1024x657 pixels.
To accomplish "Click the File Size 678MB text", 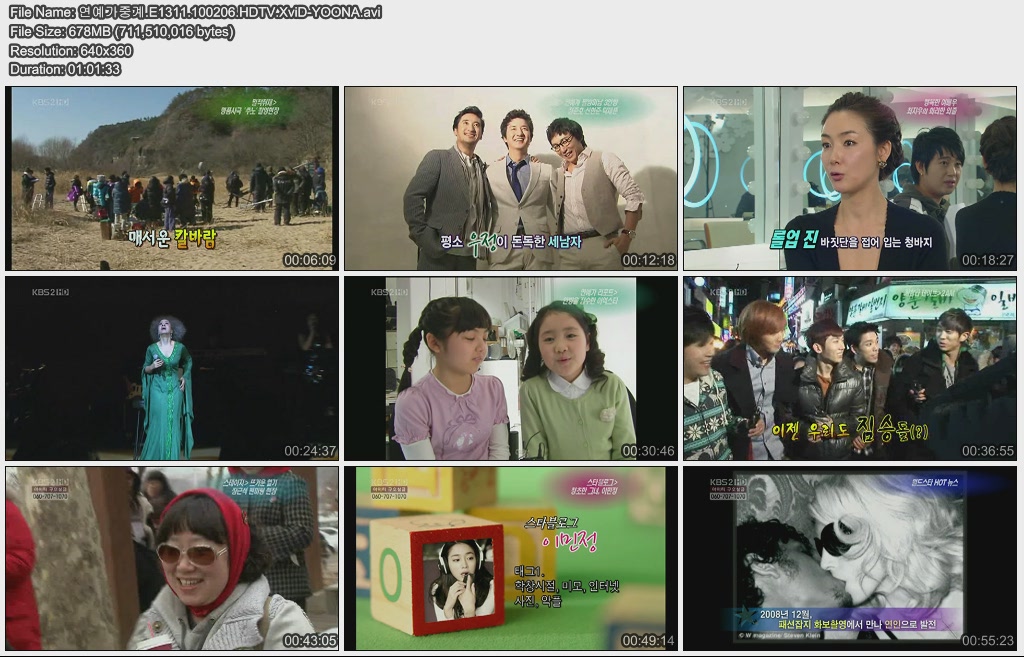I will [121, 31].
